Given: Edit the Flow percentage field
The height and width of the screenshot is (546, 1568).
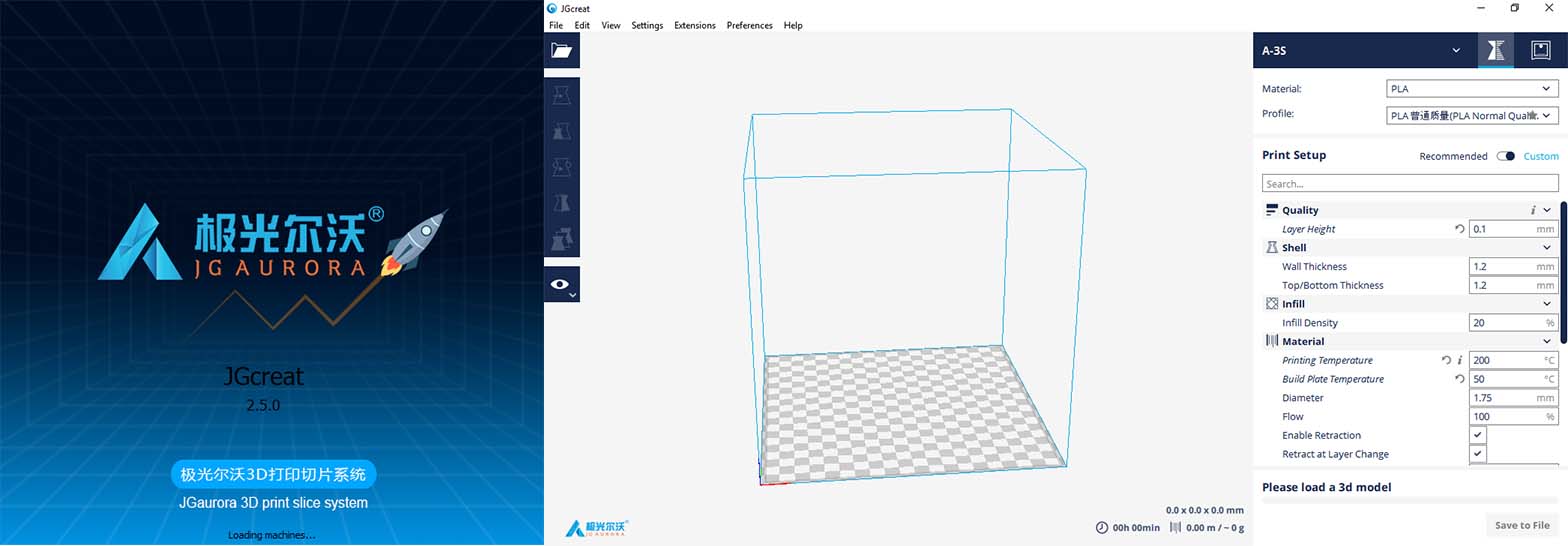Looking at the screenshot, I should [x=1514, y=416].
